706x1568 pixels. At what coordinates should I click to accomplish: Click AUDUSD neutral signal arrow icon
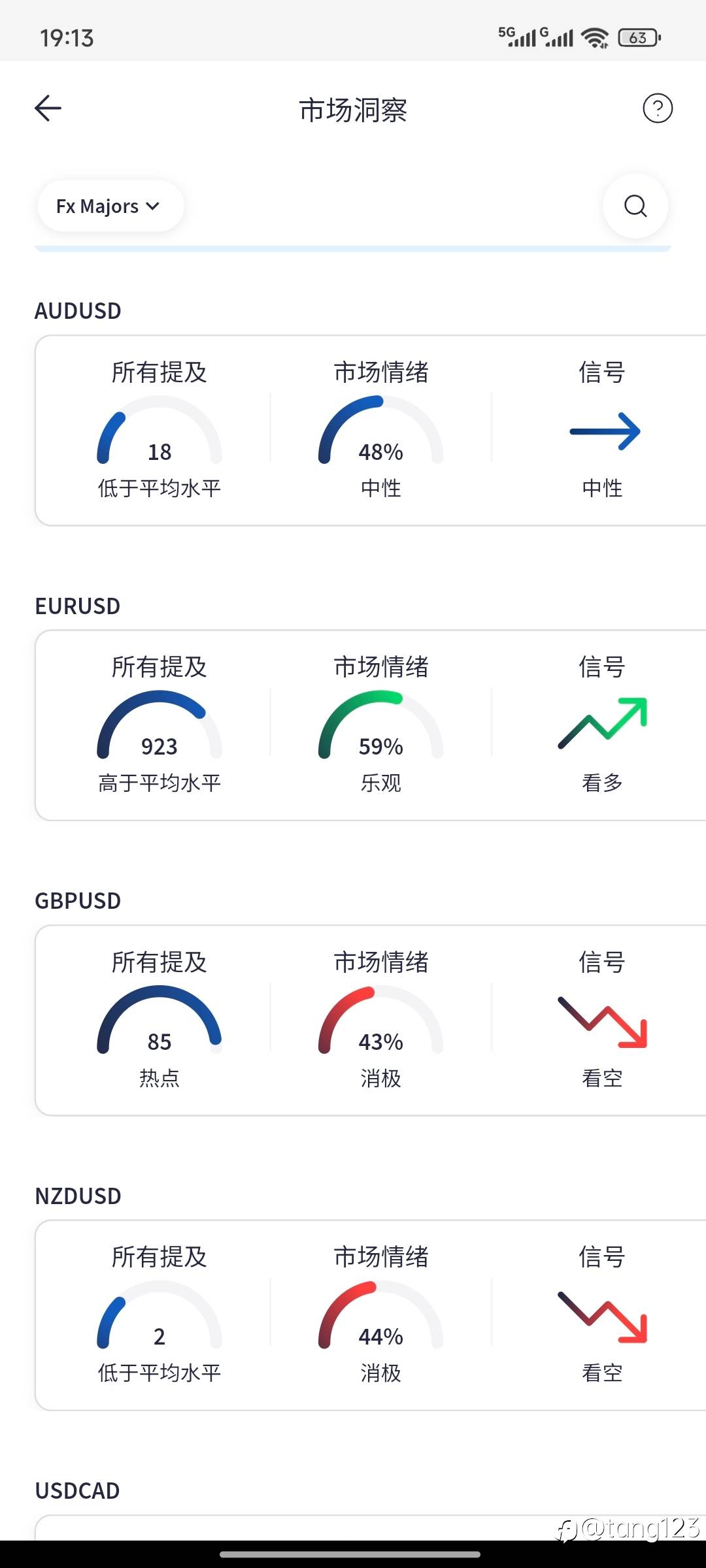605,431
